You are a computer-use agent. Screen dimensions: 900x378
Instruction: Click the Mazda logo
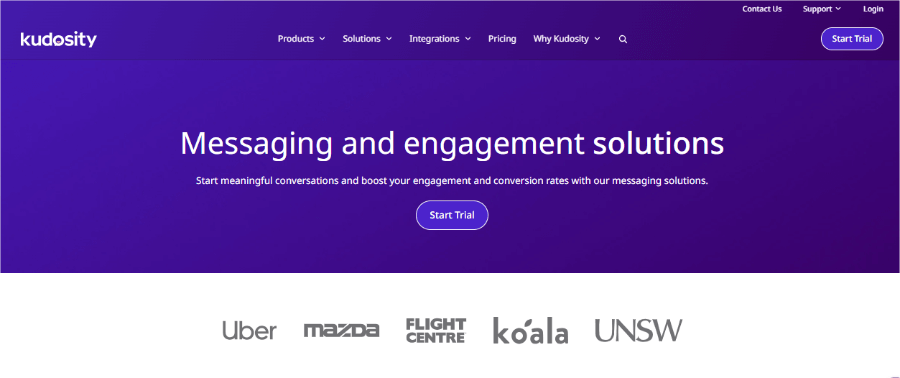341,330
